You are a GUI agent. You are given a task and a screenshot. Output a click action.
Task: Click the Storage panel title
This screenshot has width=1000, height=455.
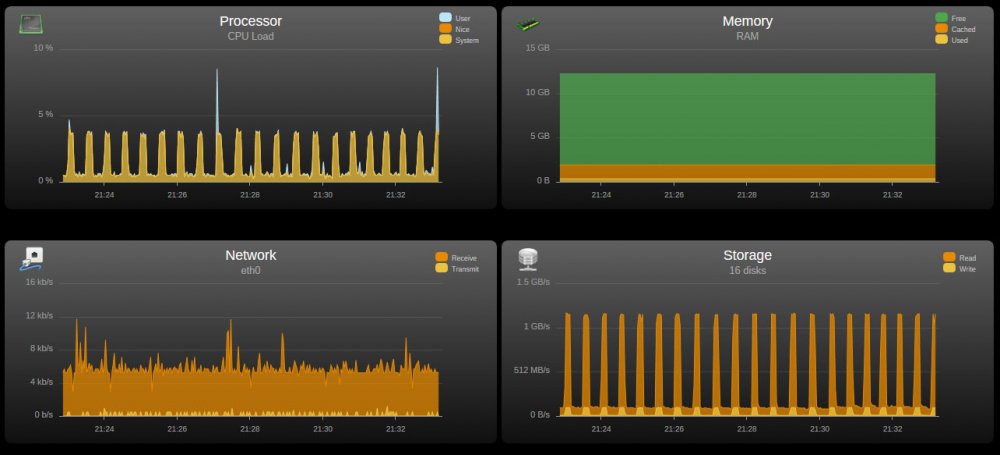pos(747,255)
